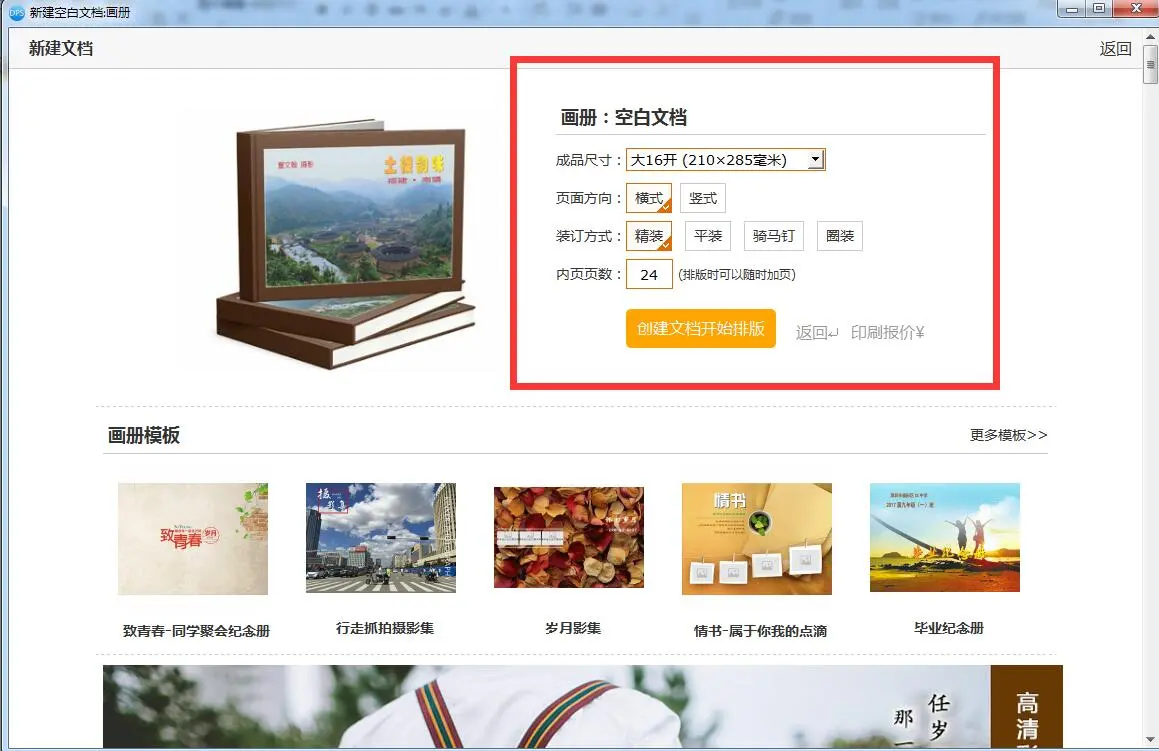Choose 骑马钉 saddle-stitch binding
Screen dimensions: 1159x751
(773, 235)
